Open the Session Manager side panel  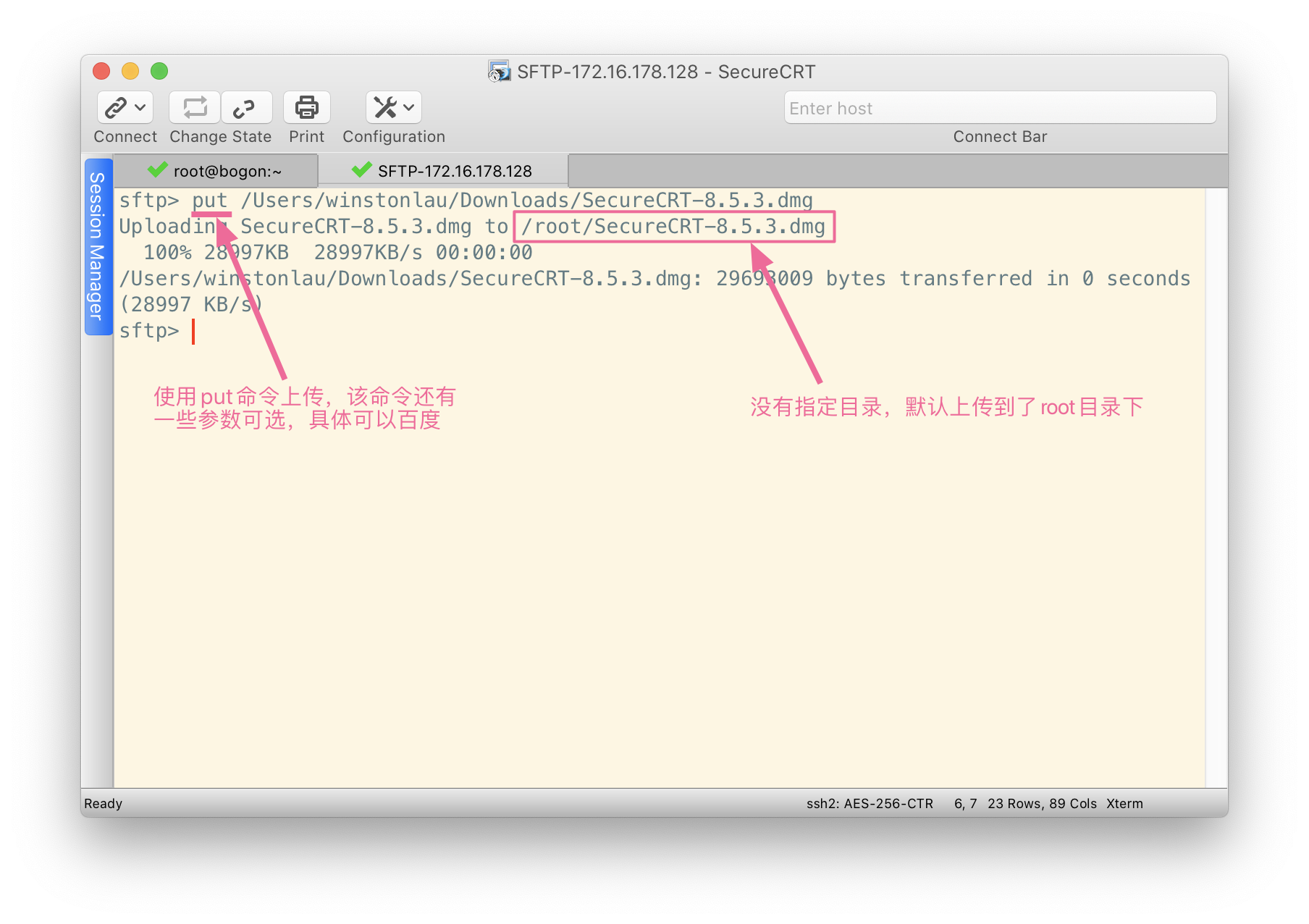point(98,247)
